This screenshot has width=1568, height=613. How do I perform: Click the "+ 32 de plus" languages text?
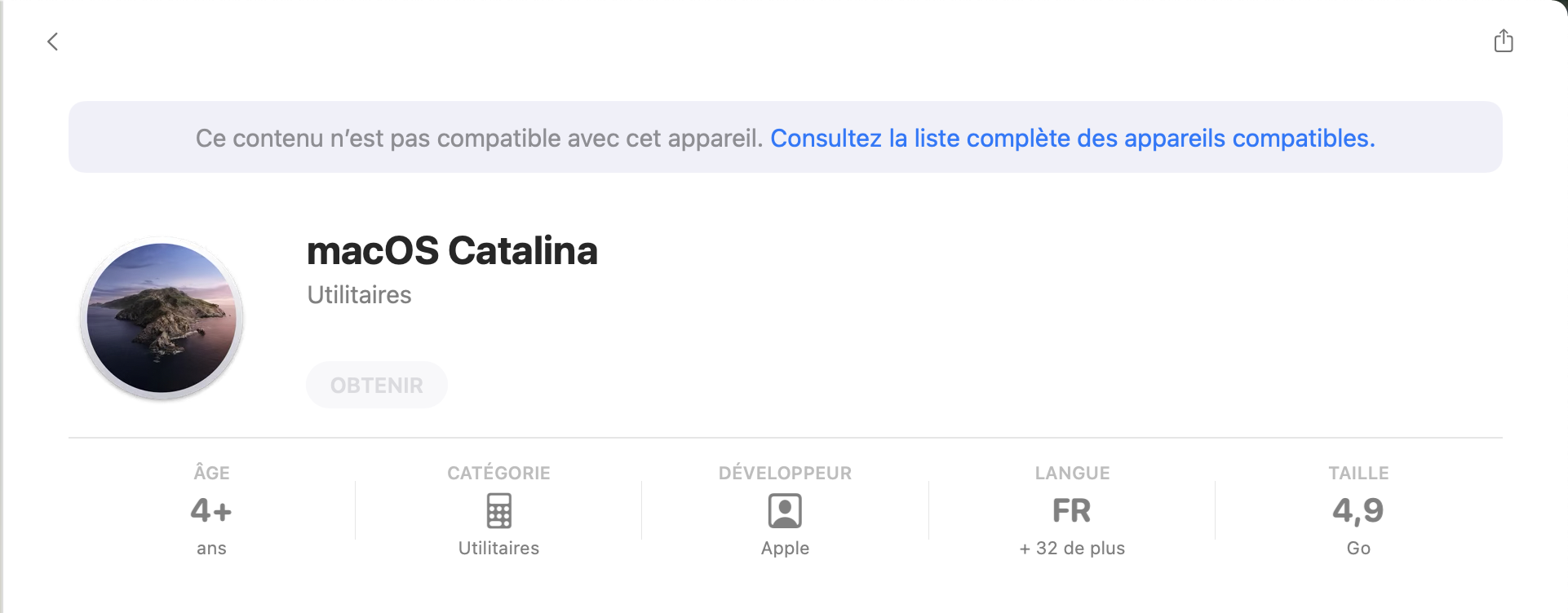1071,549
